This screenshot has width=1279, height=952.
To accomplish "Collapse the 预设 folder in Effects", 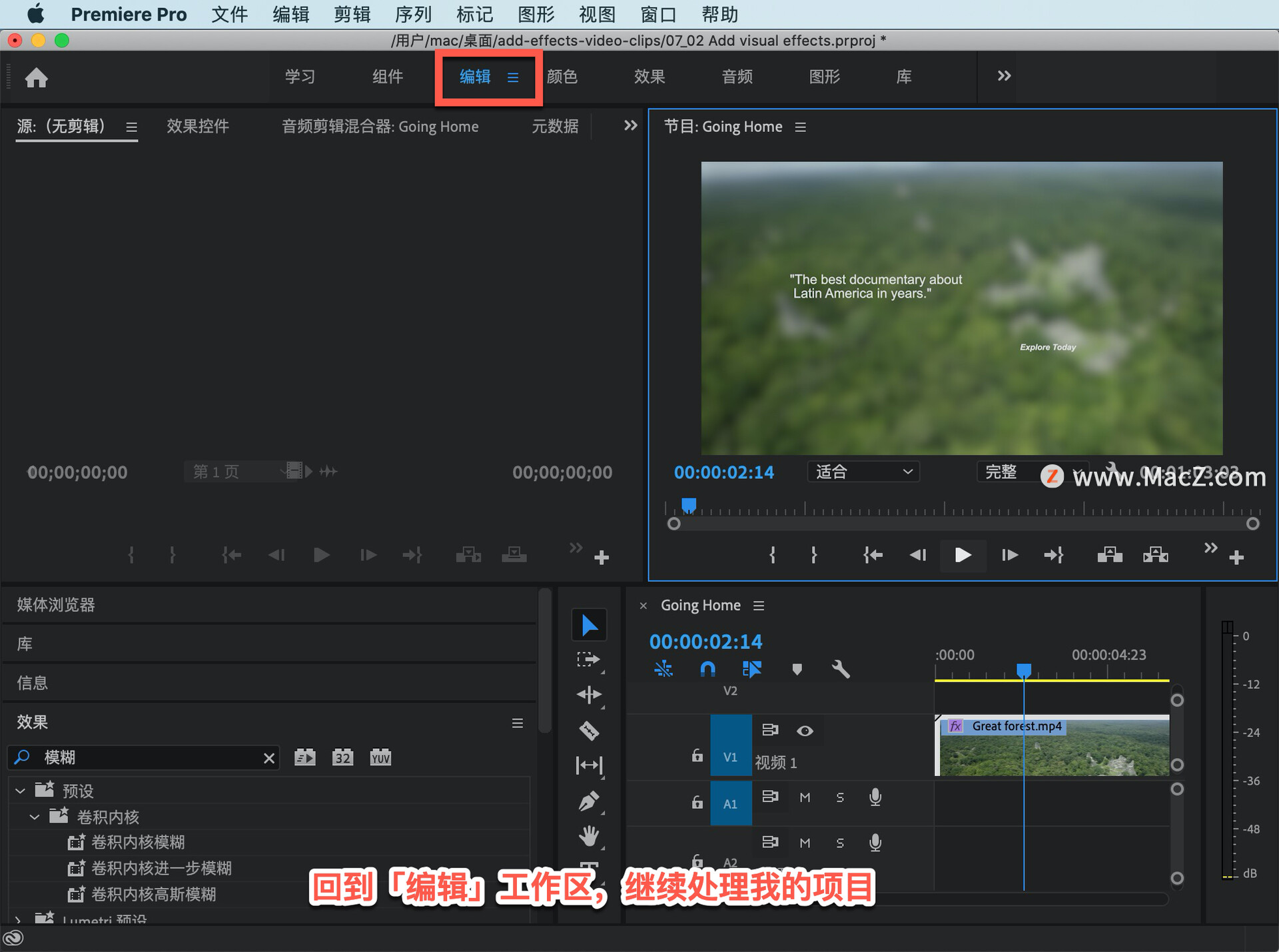I will [x=20, y=791].
